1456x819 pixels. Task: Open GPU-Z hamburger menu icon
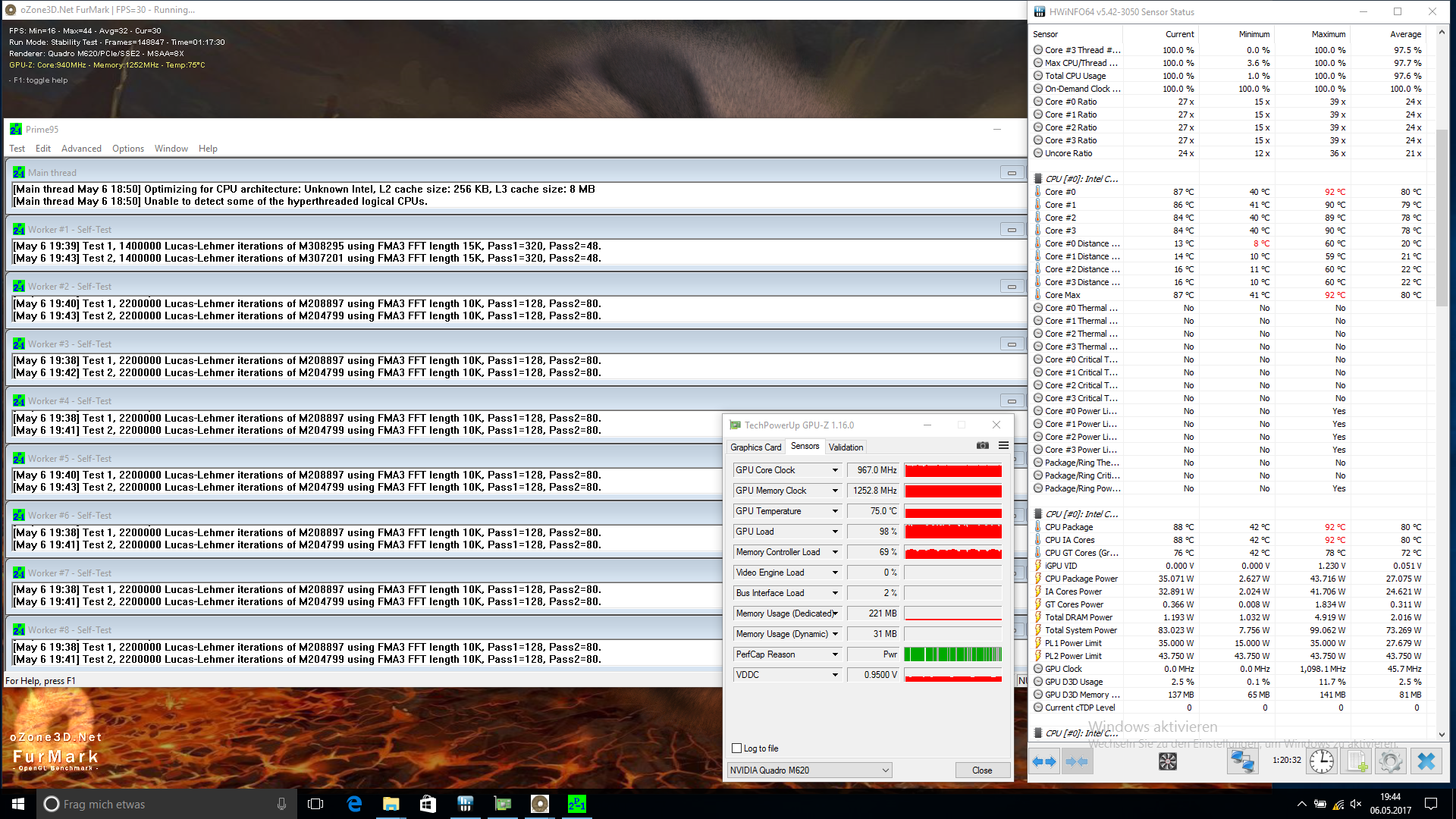pyautogui.click(x=1003, y=446)
